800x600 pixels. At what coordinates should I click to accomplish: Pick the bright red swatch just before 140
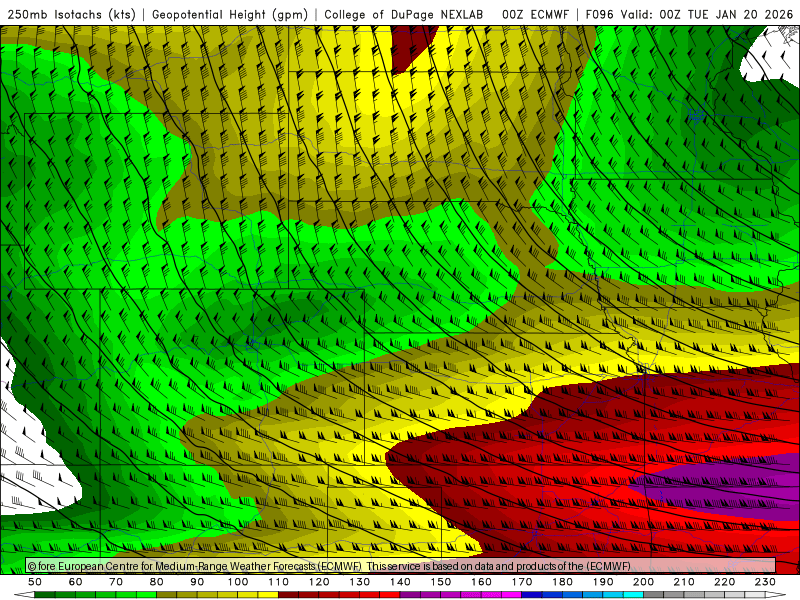[x=390, y=595]
